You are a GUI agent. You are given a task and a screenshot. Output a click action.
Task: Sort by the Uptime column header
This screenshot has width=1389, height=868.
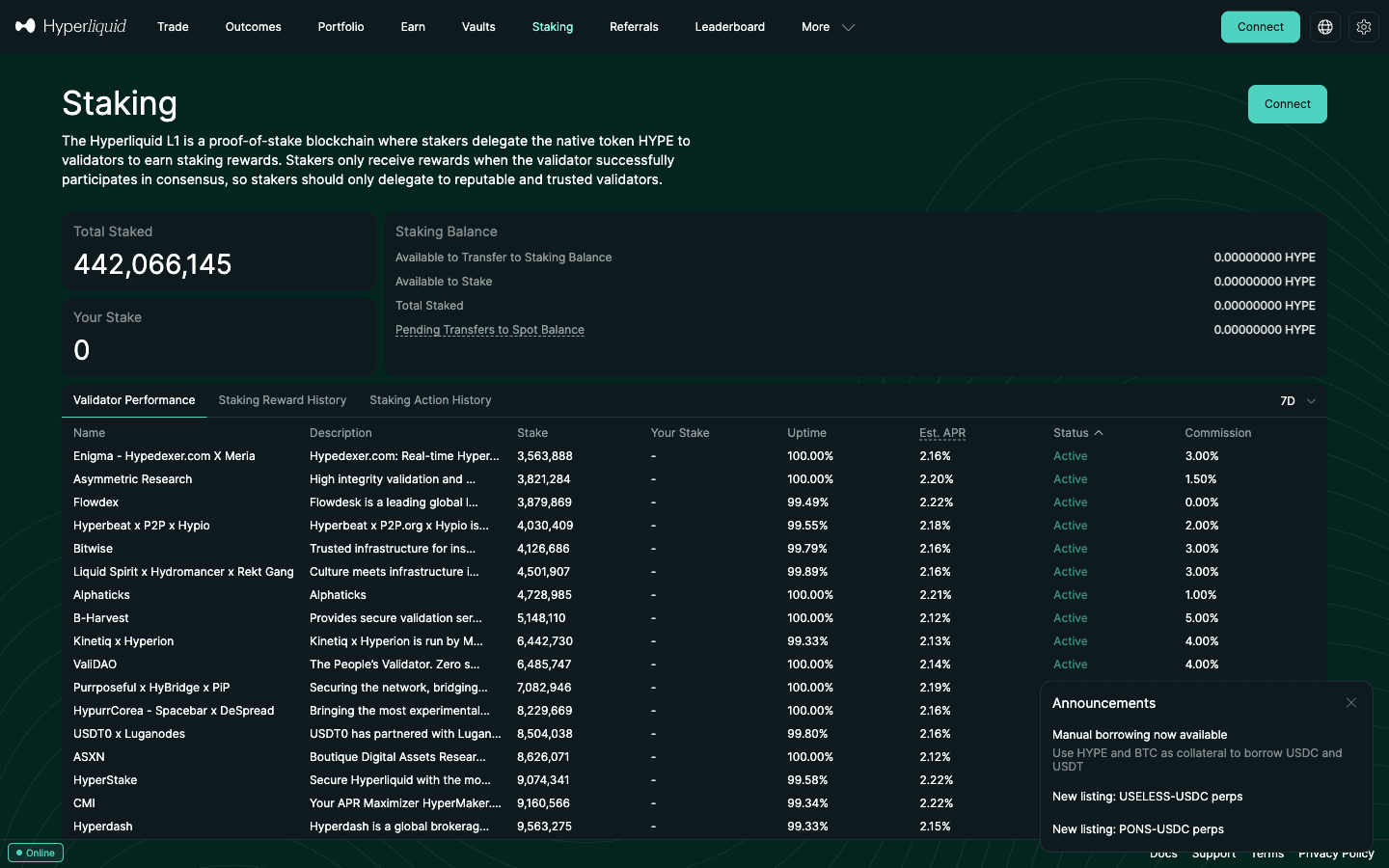pos(806,433)
